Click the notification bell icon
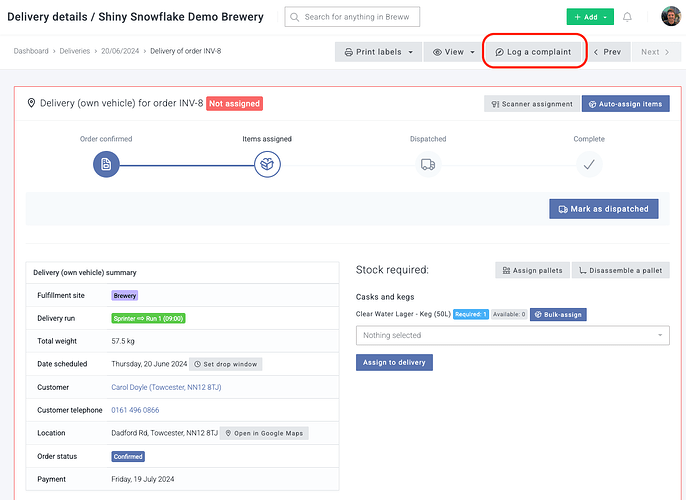 [x=627, y=17]
